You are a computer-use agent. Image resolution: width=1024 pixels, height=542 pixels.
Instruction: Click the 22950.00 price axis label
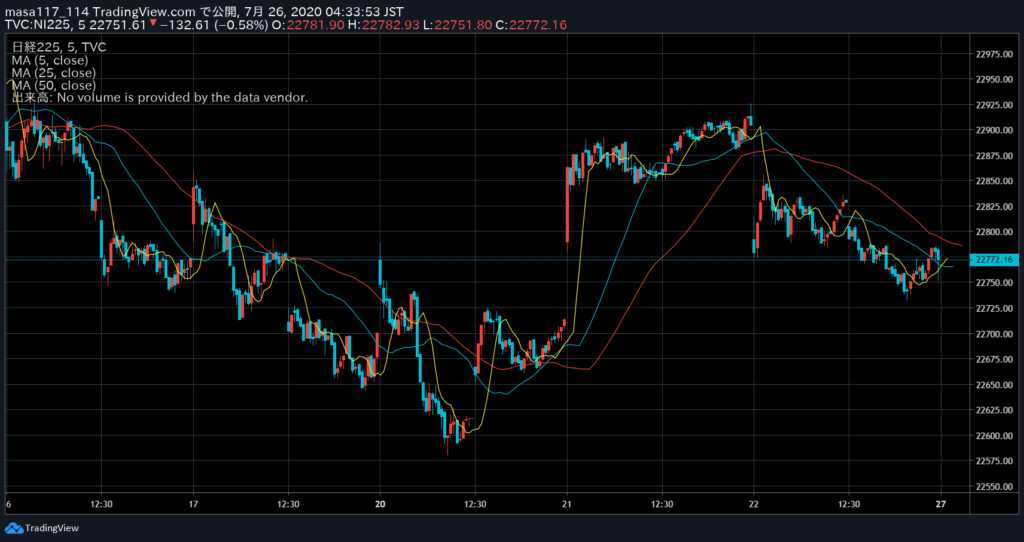(x=994, y=80)
